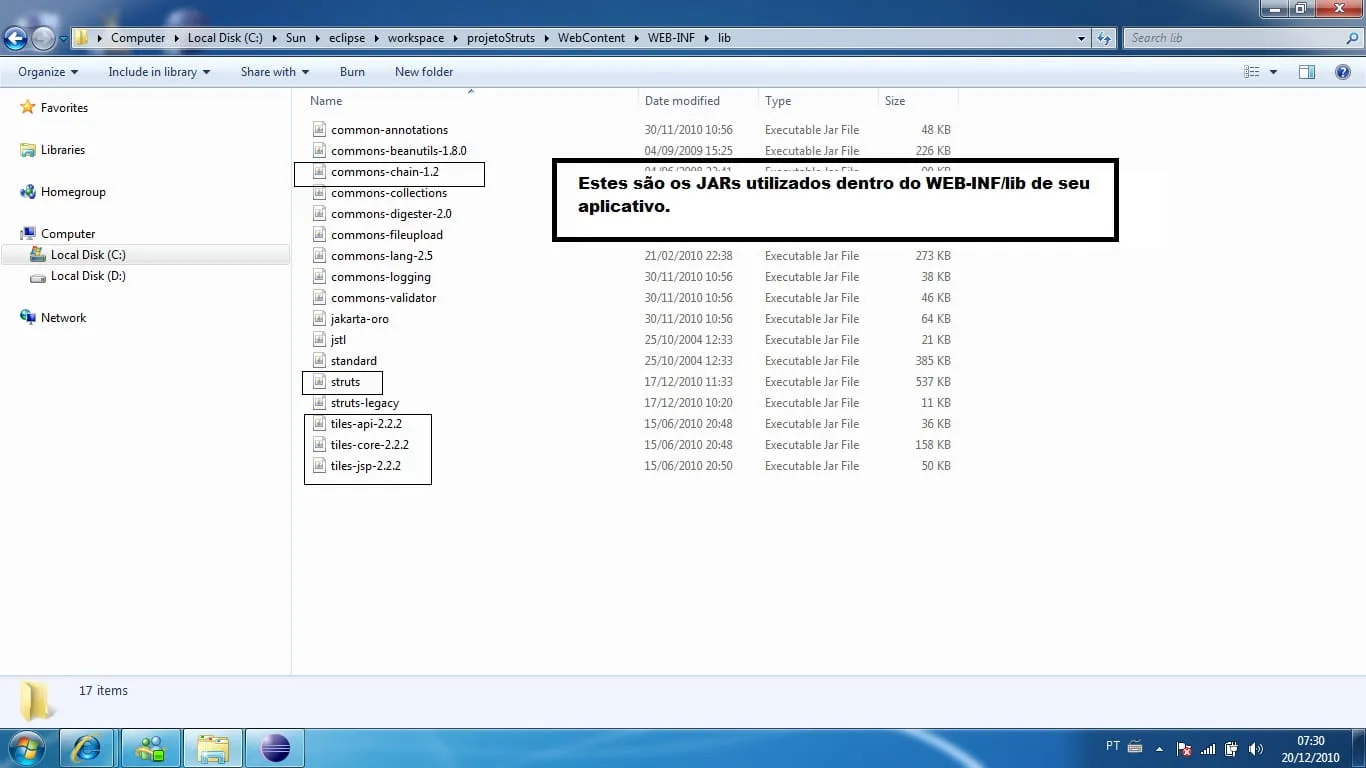
Task: Click the workspace breadcrumb in address bar
Action: (x=416, y=38)
